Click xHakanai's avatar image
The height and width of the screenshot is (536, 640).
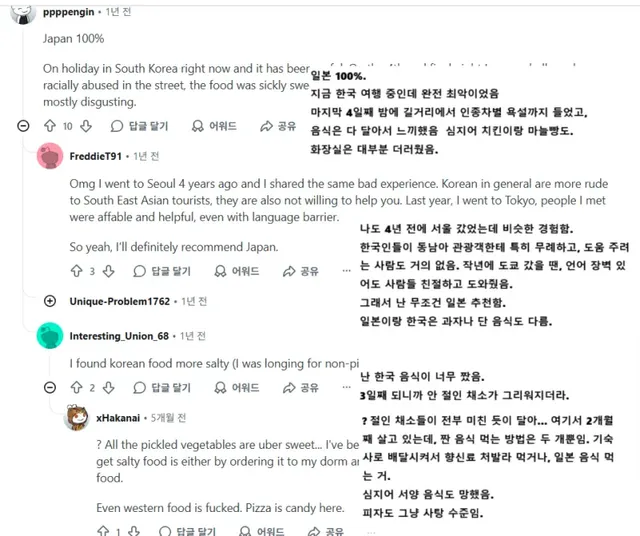tap(76, 418)
